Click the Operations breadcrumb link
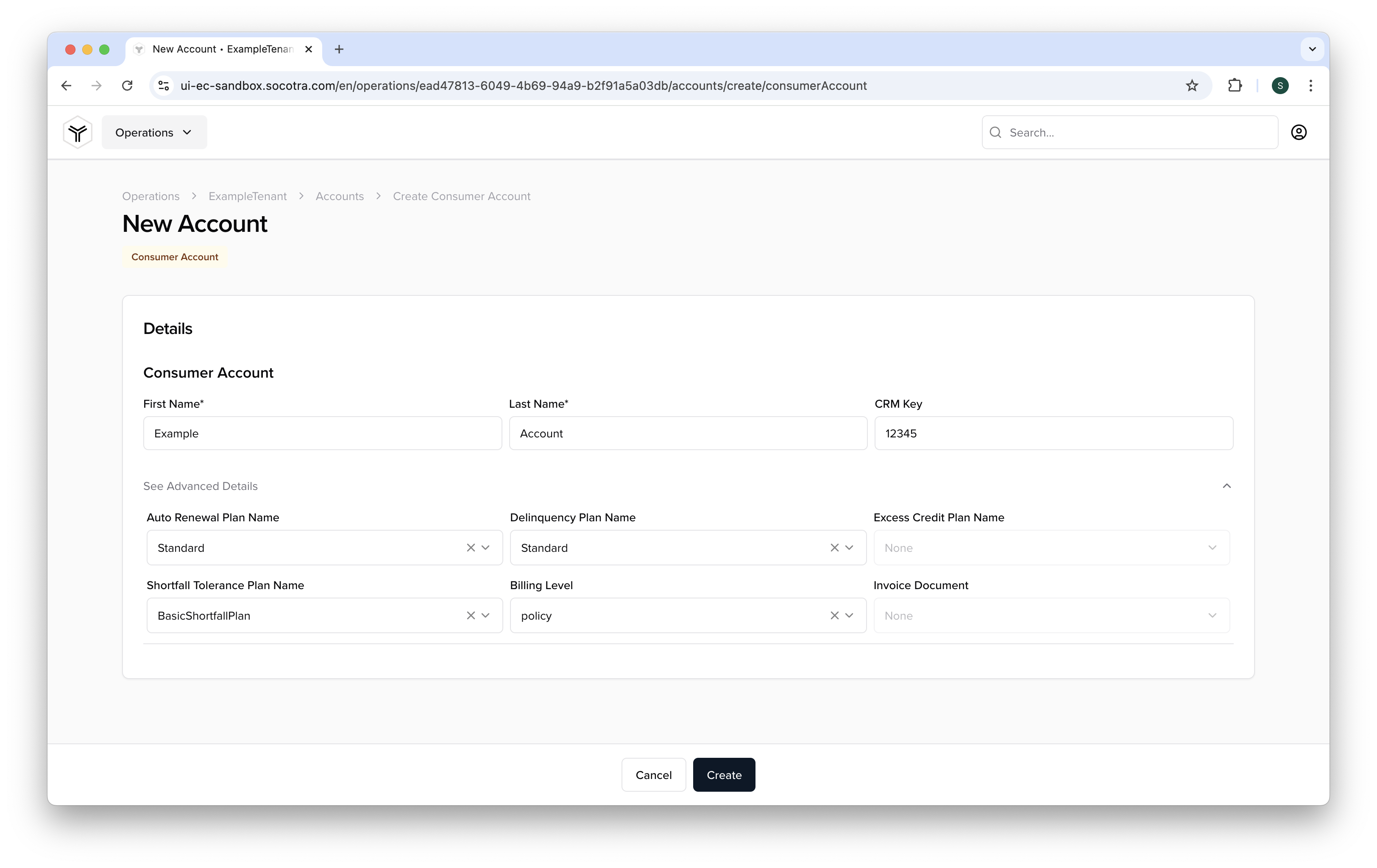 (150, 196)
